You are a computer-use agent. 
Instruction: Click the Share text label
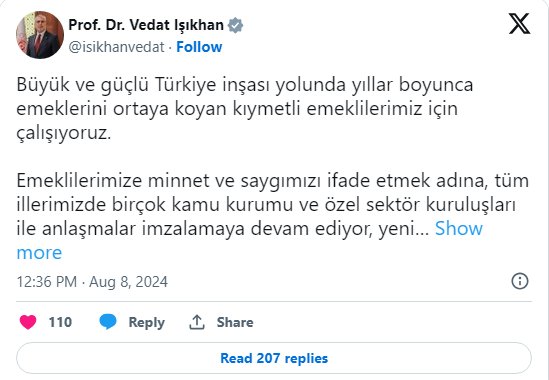click(x=235, y=322)
